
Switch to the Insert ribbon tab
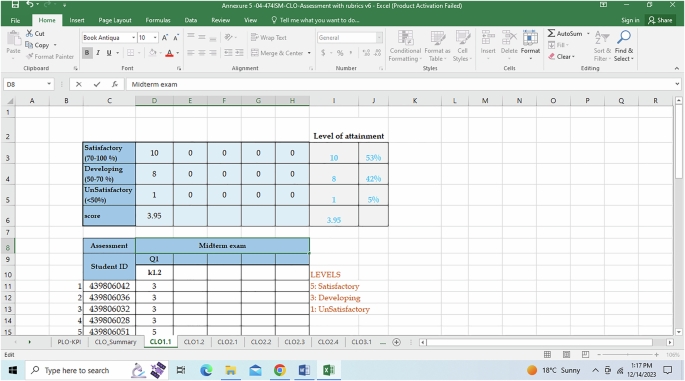[77, 20]
